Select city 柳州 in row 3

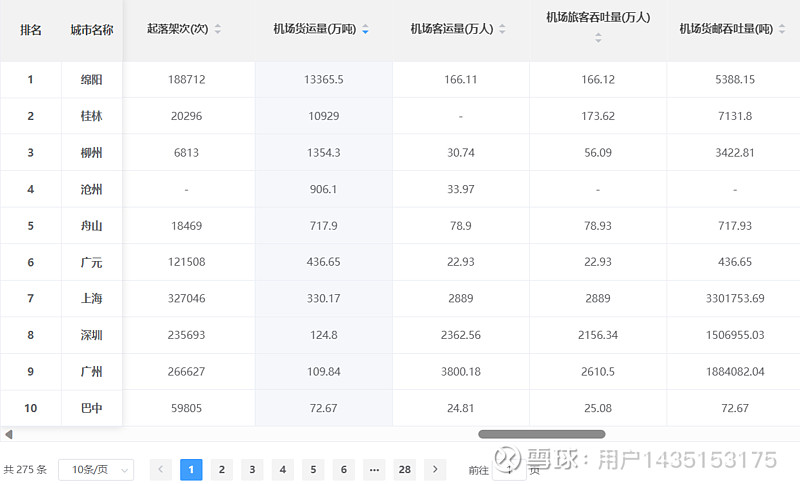tap(92, 152)
